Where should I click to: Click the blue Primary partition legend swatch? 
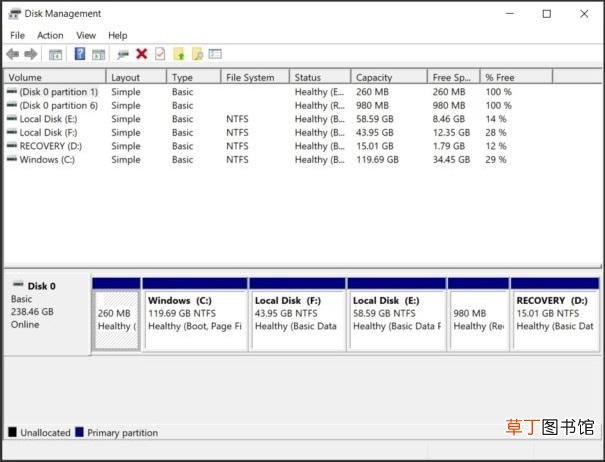[79, 432]
